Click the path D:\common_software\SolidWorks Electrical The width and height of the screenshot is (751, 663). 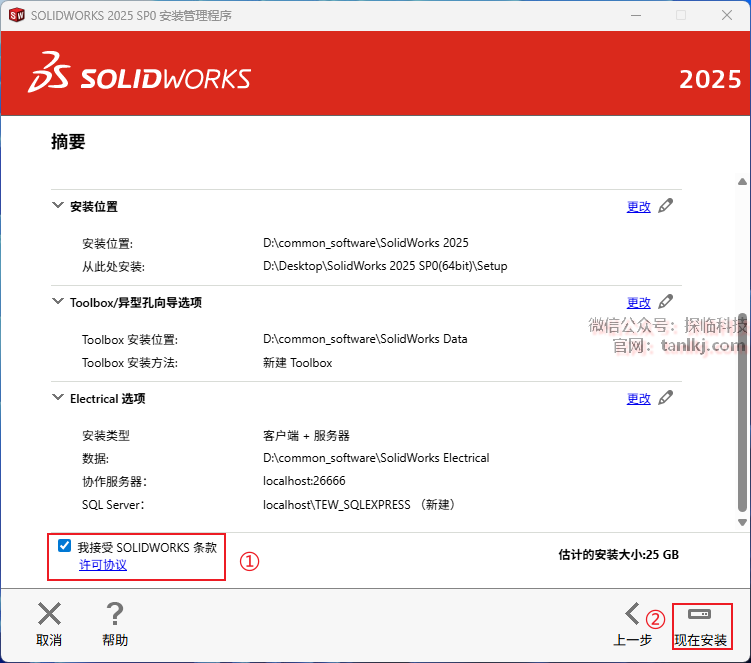(376, 458)
